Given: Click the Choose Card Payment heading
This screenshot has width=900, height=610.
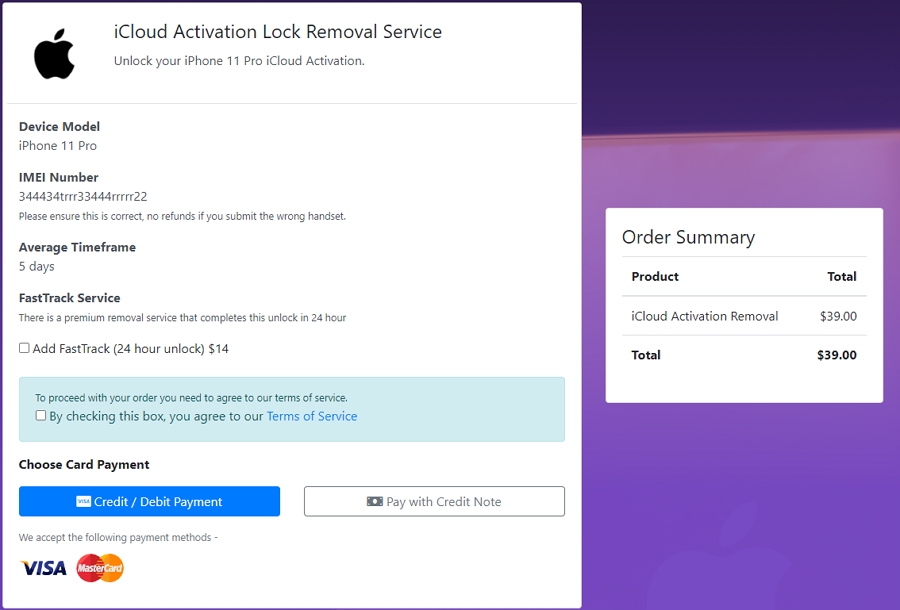Looking at the screenshot, I should pos(84,464).
